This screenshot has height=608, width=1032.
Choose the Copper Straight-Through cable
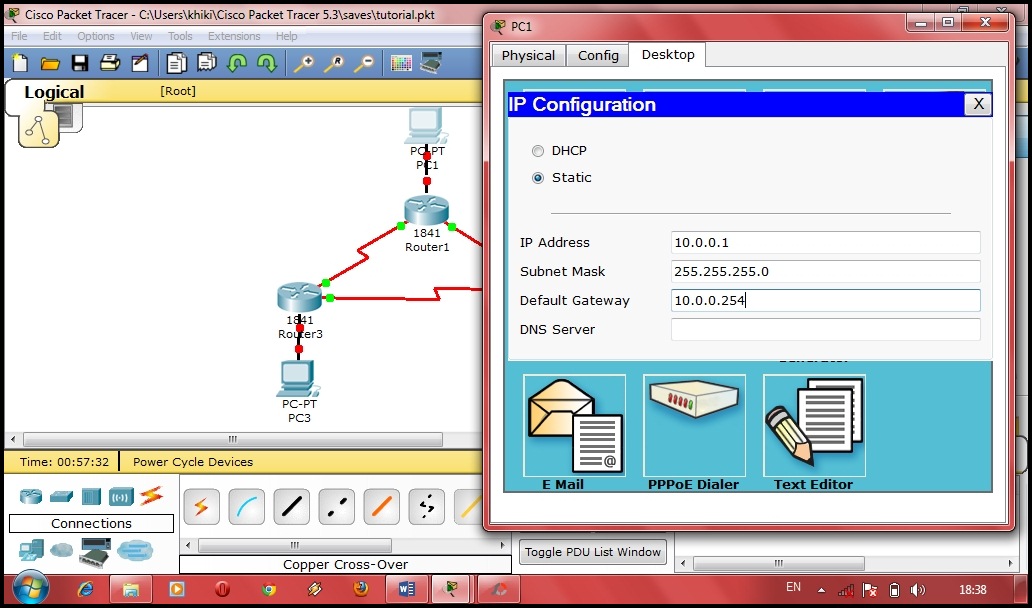click(291, 507)
